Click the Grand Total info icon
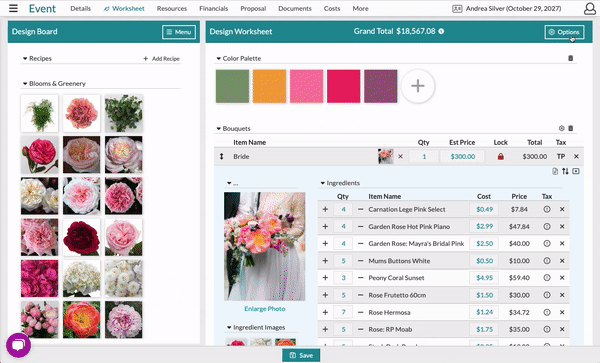 [x=441, y=31]
